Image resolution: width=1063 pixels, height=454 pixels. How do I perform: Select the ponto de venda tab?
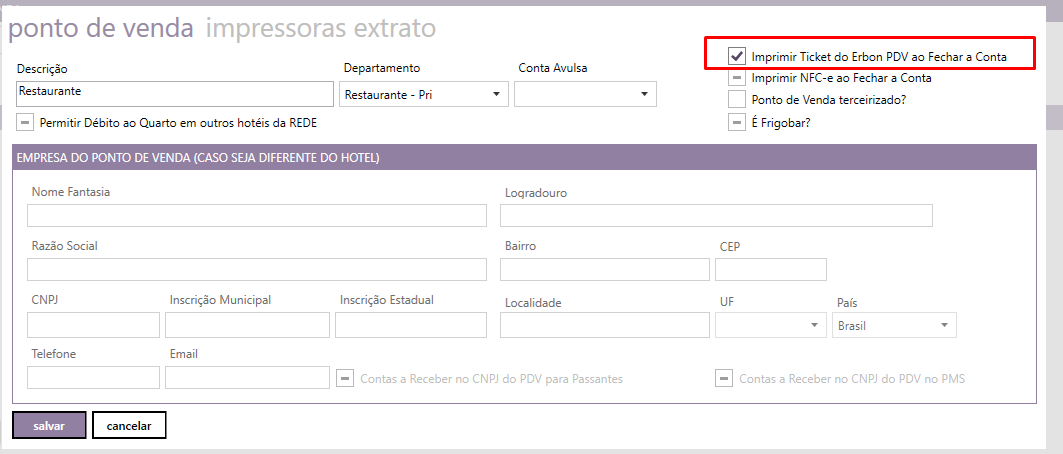point(100,29)
